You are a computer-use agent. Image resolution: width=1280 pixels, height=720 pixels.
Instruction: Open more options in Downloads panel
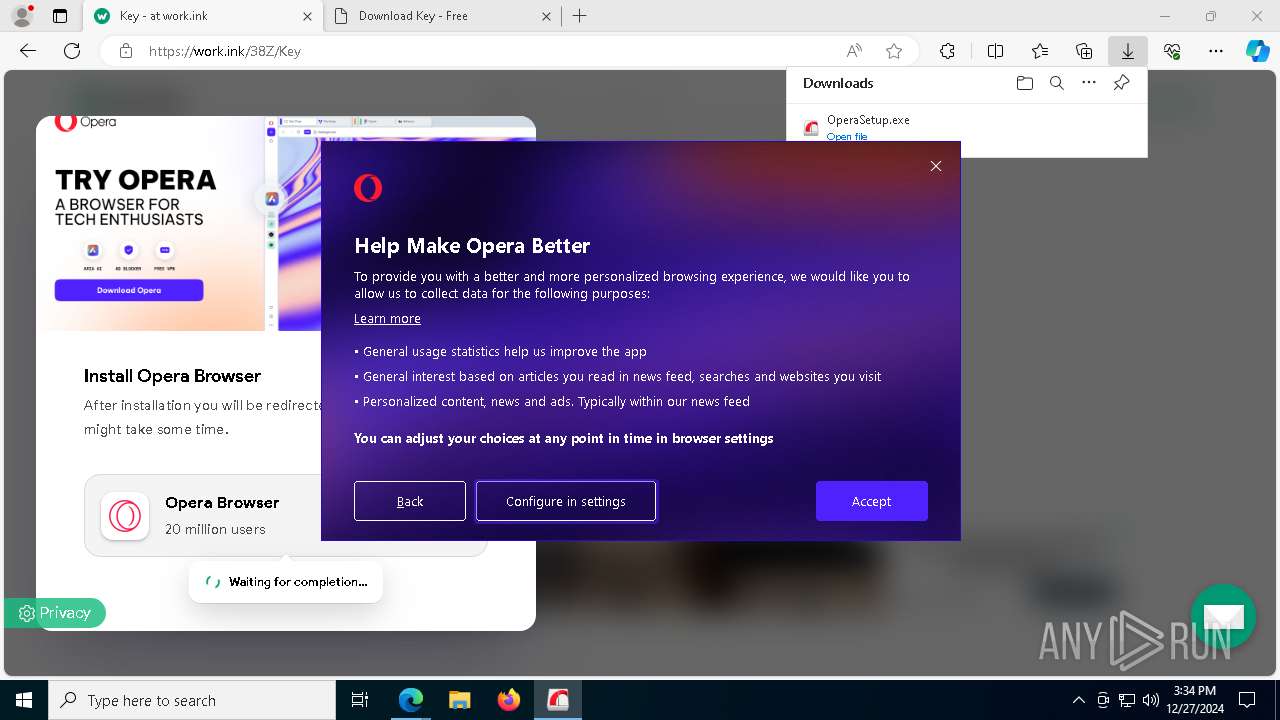coord(1089,83)
